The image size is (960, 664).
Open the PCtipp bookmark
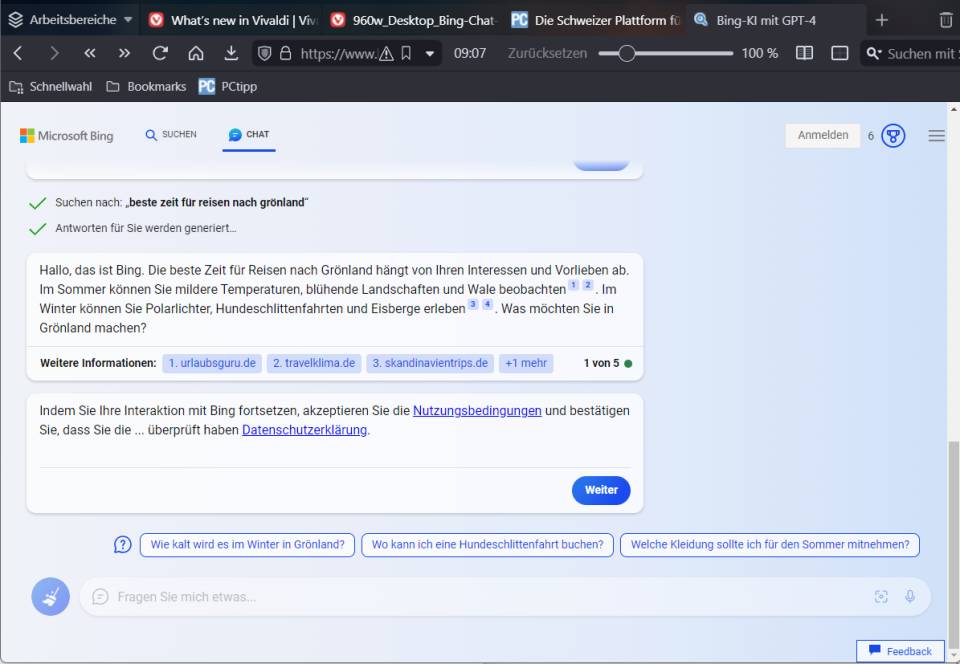point(228,87)
